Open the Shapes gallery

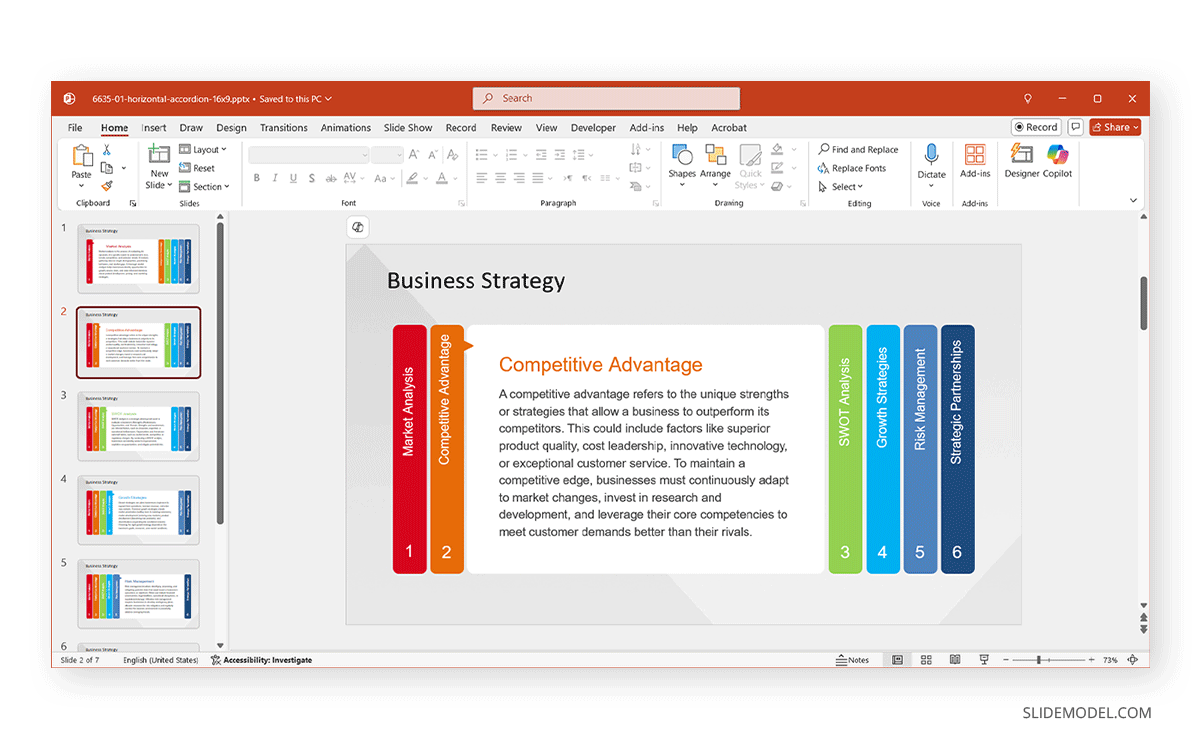click(x=682, y=160)
